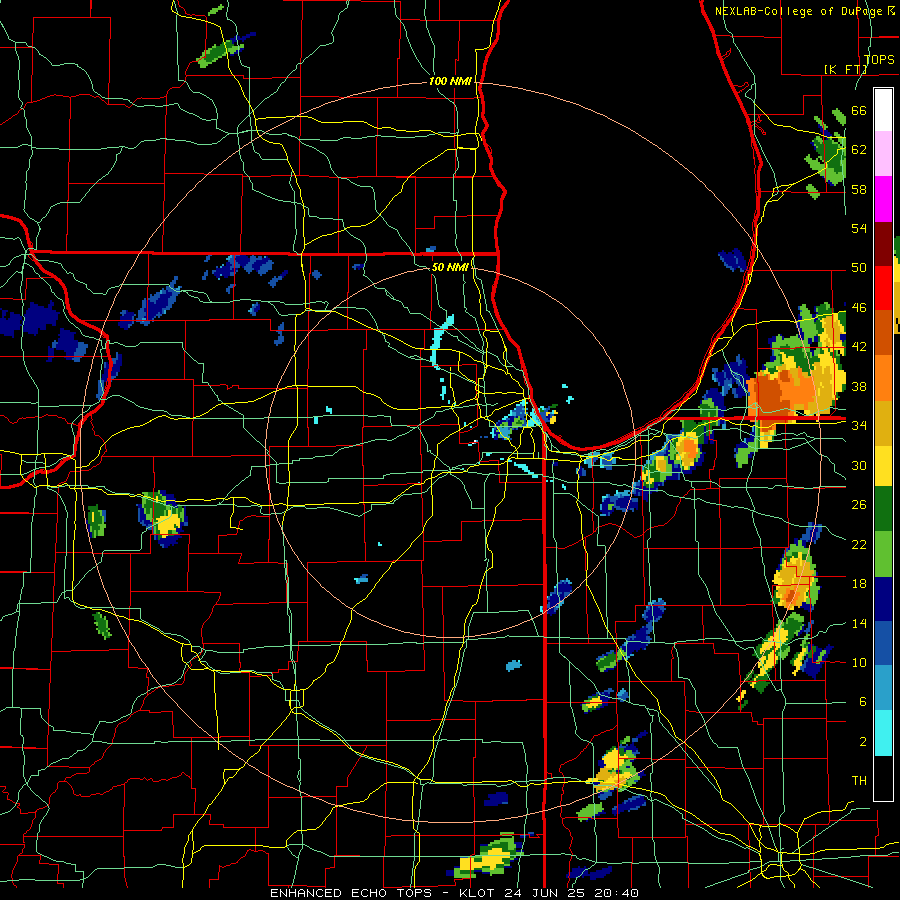
Task: Click the TH threshold label
Action: coord(859,781)
